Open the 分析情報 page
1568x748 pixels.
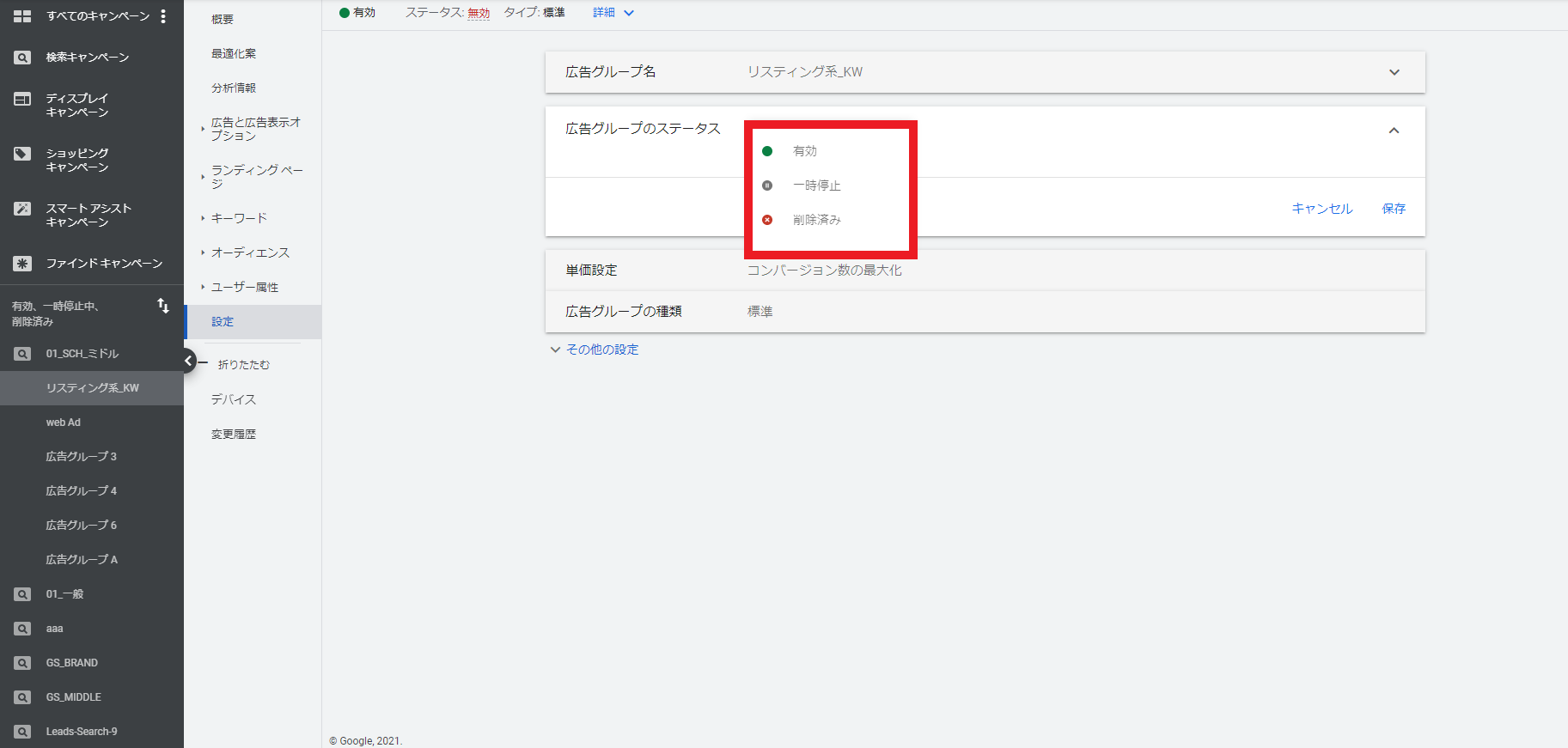pos(234,88)
